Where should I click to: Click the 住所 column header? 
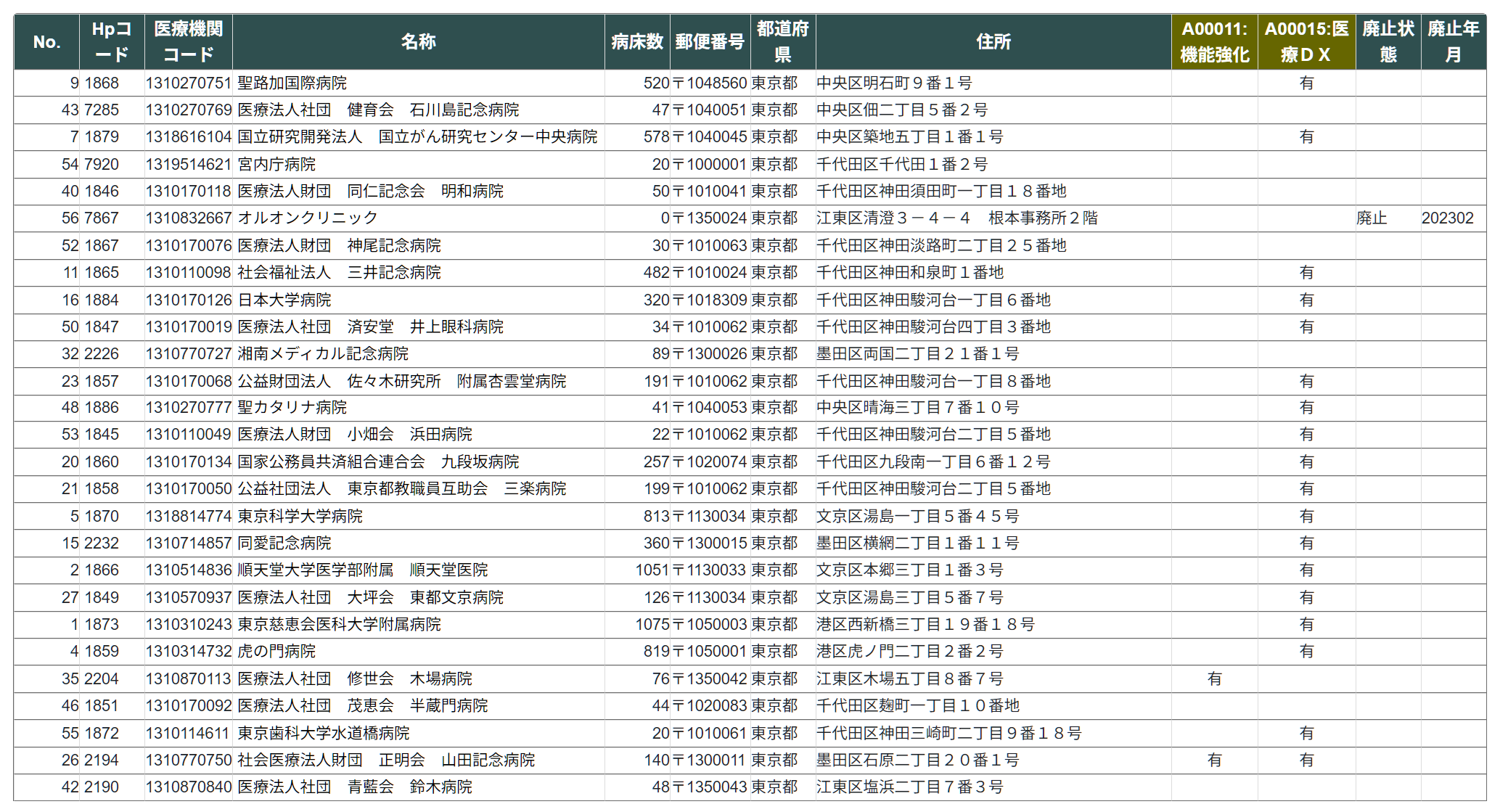(x=993, y=42)
